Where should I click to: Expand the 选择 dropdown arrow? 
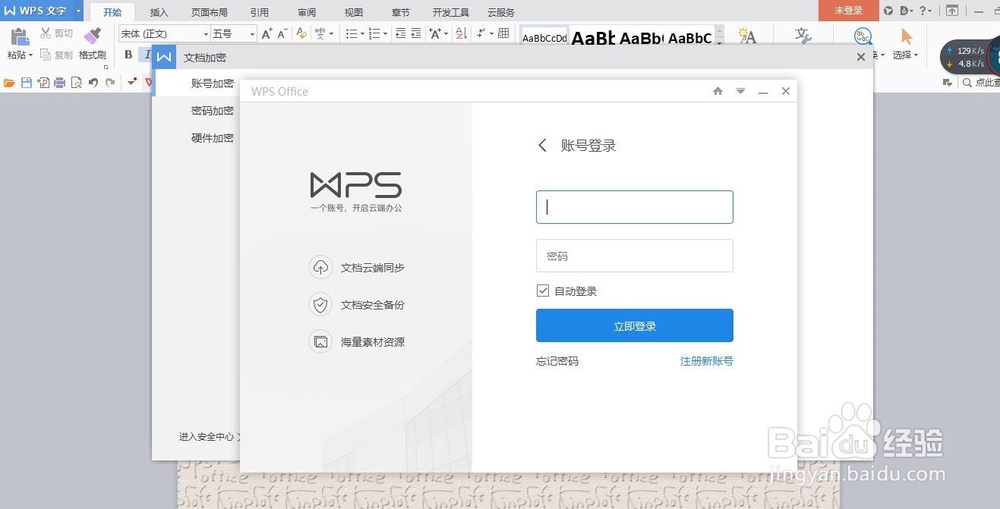click(x=916, y=55)
